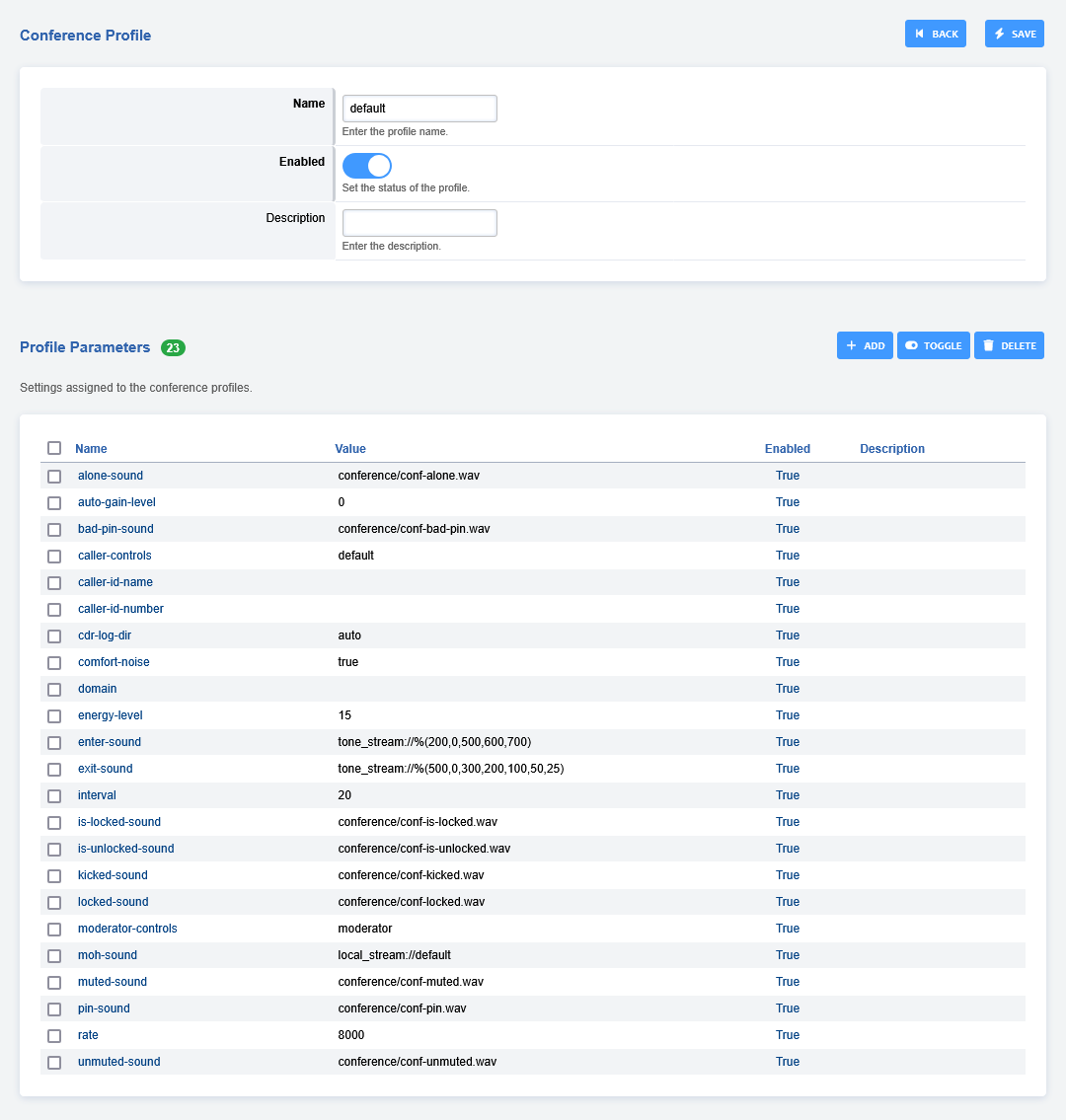Tick the unmuted-sound checkbox

[54, 1062]
